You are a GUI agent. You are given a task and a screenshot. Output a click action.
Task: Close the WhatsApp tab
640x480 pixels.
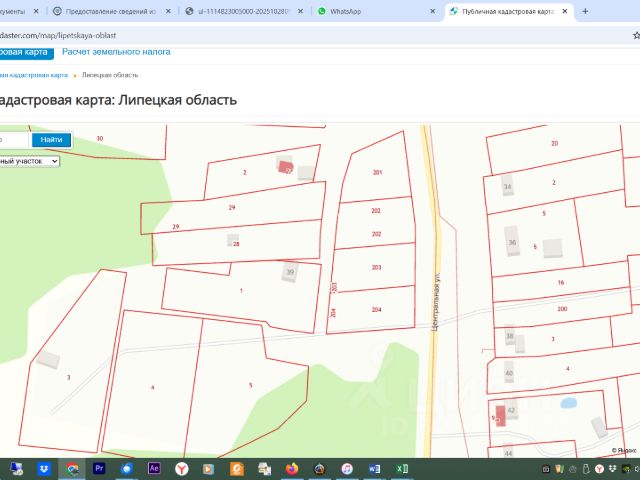(433, 11)
